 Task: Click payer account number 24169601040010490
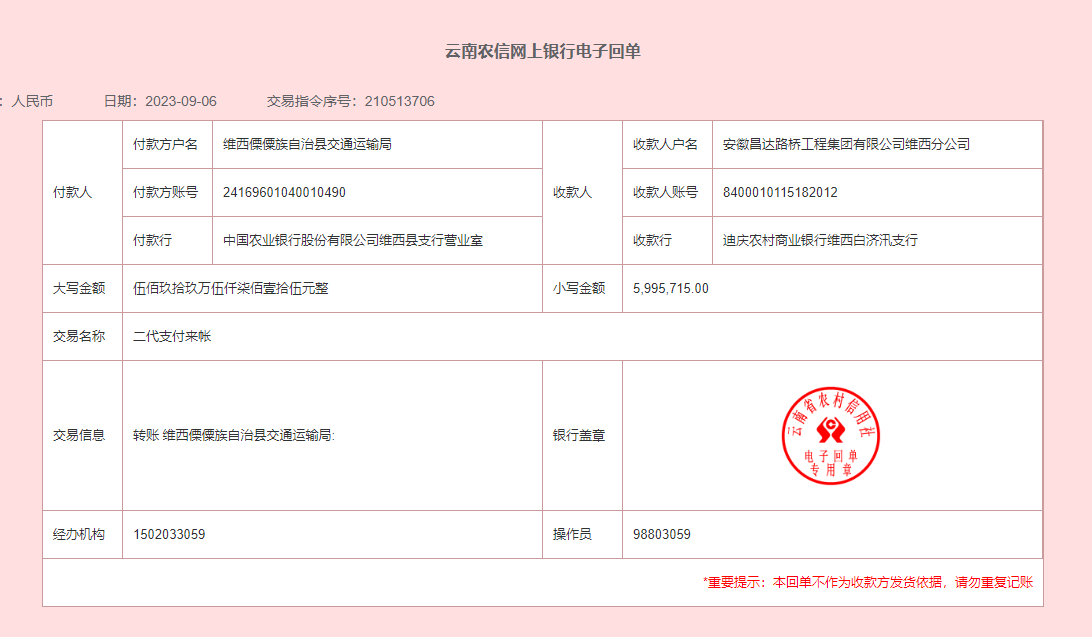tap(284, 192)
